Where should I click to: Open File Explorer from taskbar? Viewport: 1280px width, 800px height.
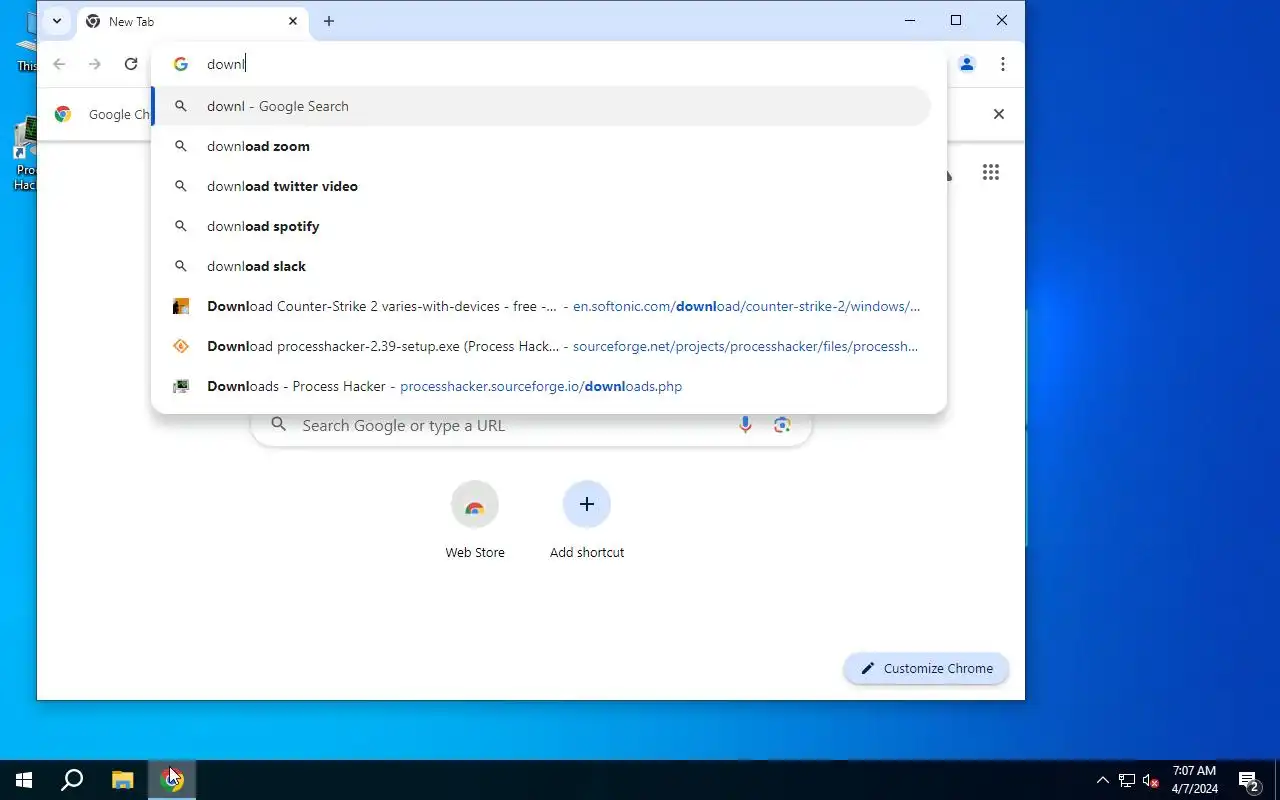tap(122, 780)
